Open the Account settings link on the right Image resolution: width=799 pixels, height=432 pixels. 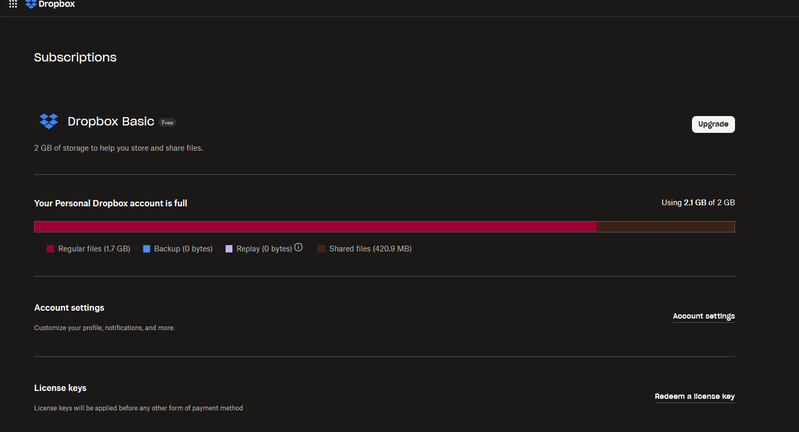pyautogui.click(x=703, y=316)
